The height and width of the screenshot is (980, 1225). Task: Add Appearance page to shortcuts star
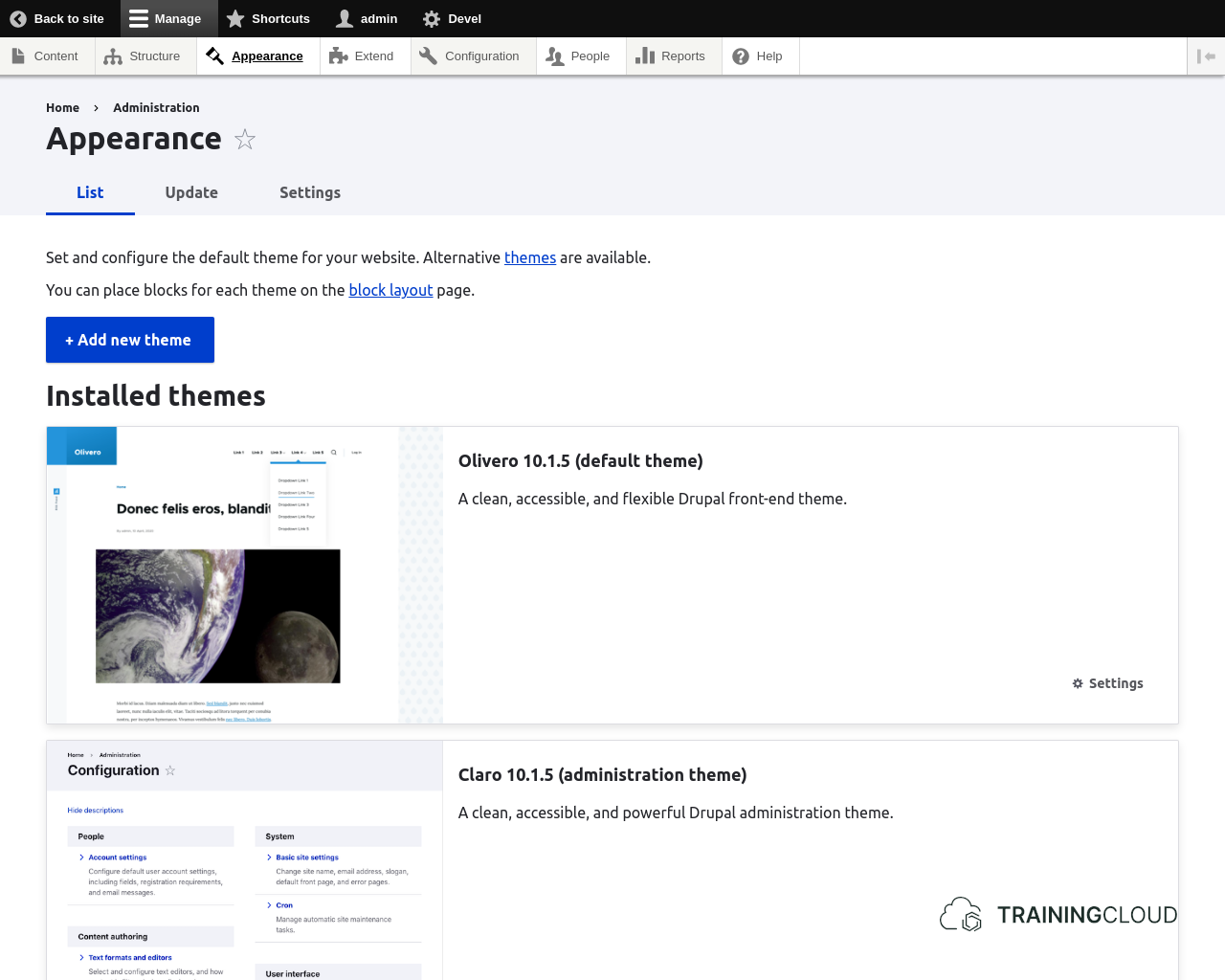pyautogui.click(x=245, y=140)
